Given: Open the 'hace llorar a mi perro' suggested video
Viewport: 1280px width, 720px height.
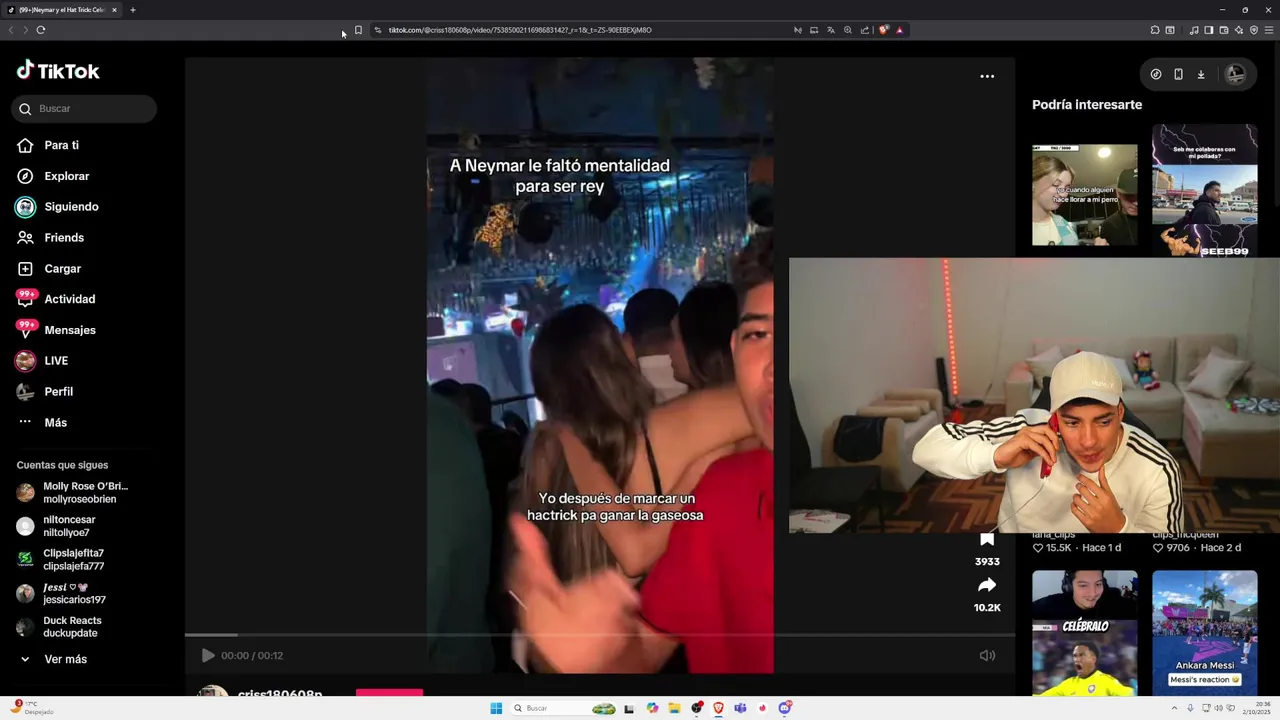Looking at the screenshot, I should click(1085, 194).
